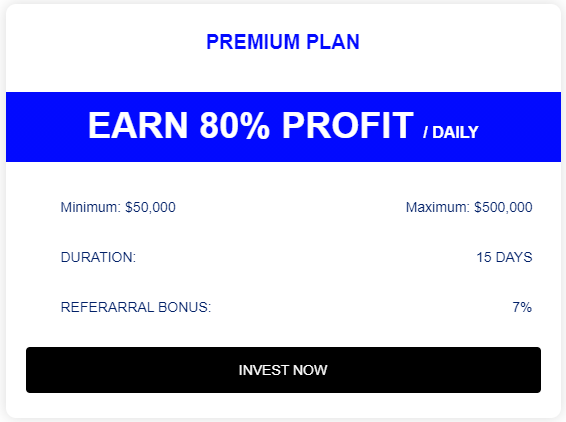This screenshot has width=566, height=422.
Task: Click the $50,000 minimum amount
Action: point(150,207)
